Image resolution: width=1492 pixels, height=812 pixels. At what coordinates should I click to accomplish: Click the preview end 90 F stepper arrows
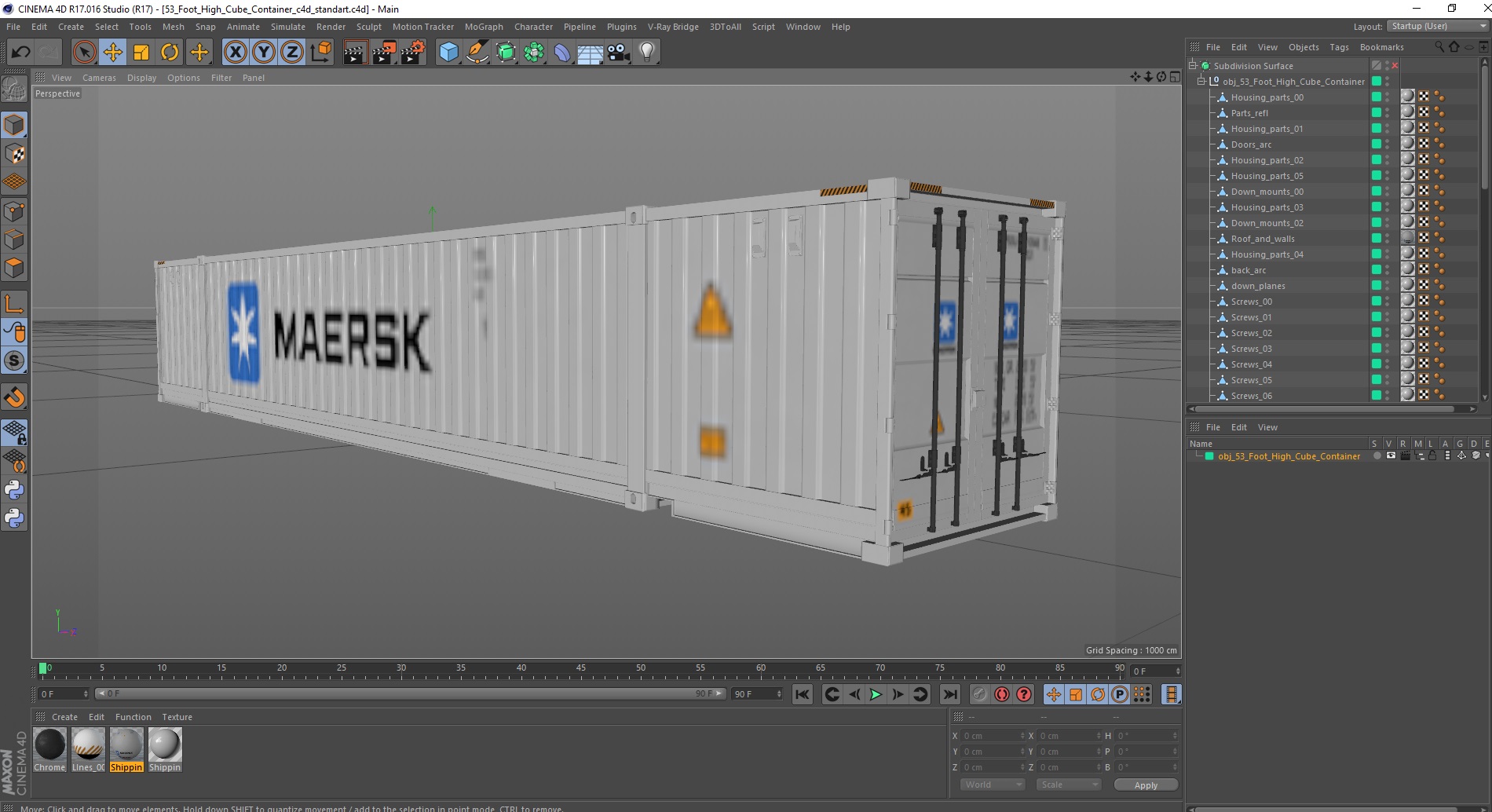[x=779, y=693]
